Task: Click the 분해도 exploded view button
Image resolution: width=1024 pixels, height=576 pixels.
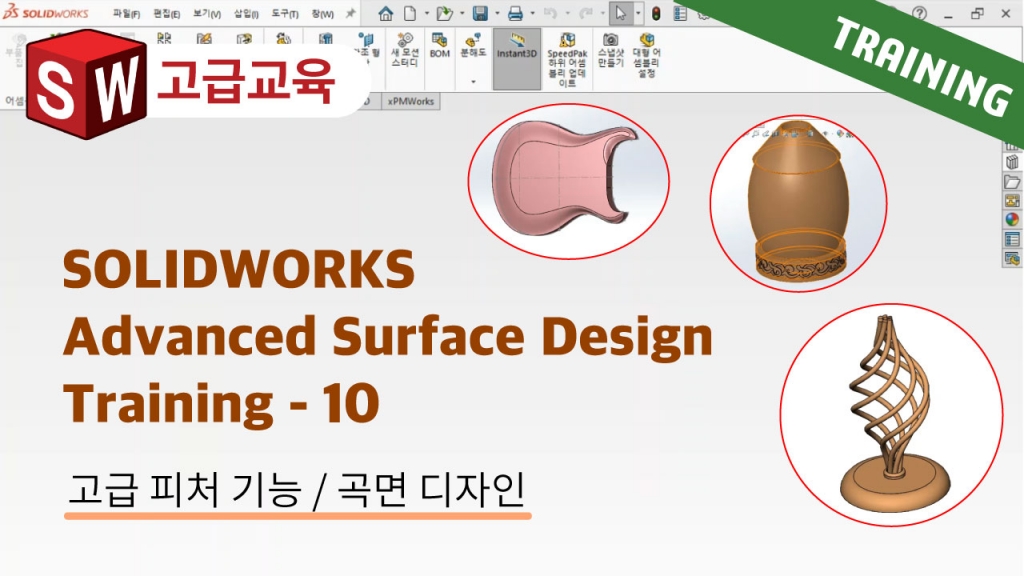Action: coord(473,46)
